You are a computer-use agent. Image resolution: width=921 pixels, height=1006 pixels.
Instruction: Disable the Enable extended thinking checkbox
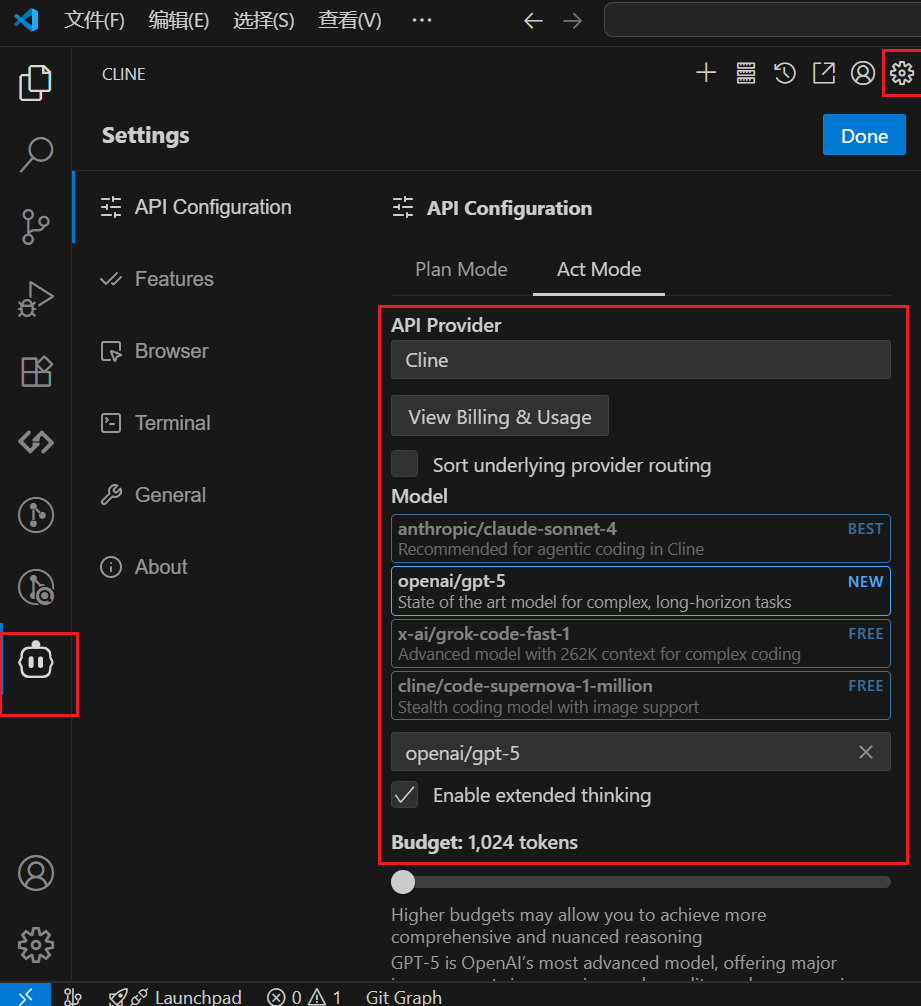404,794
